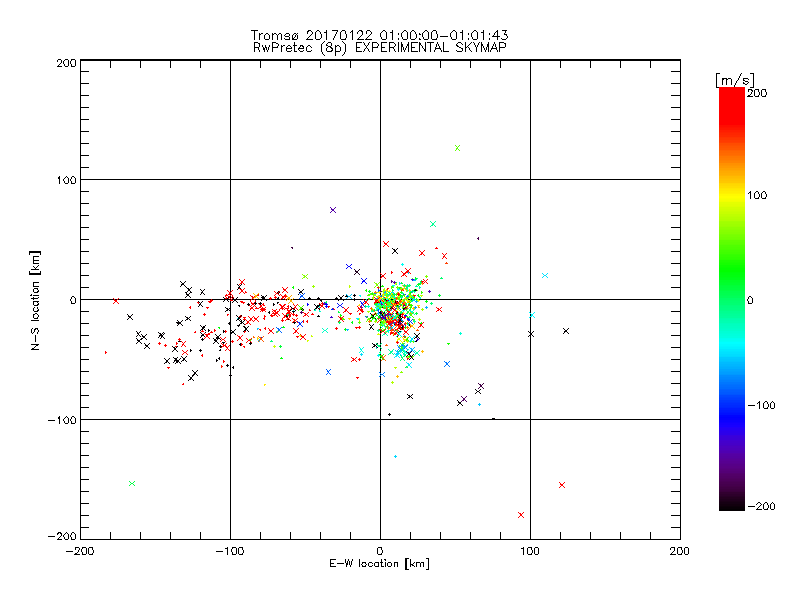The height and width of the screenshot is (600, 800).
Task: Select the red cross east of the 100 km gridline at -155 km
Action: tap(562, 485)
